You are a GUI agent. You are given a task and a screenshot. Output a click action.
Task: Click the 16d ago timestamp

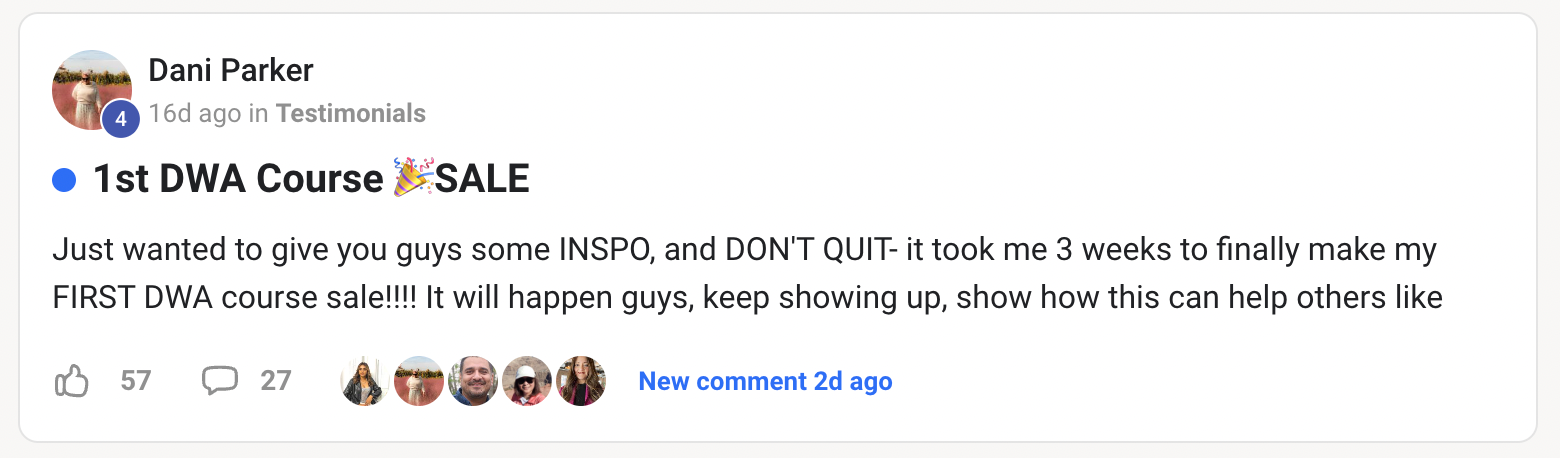(195, 114)
